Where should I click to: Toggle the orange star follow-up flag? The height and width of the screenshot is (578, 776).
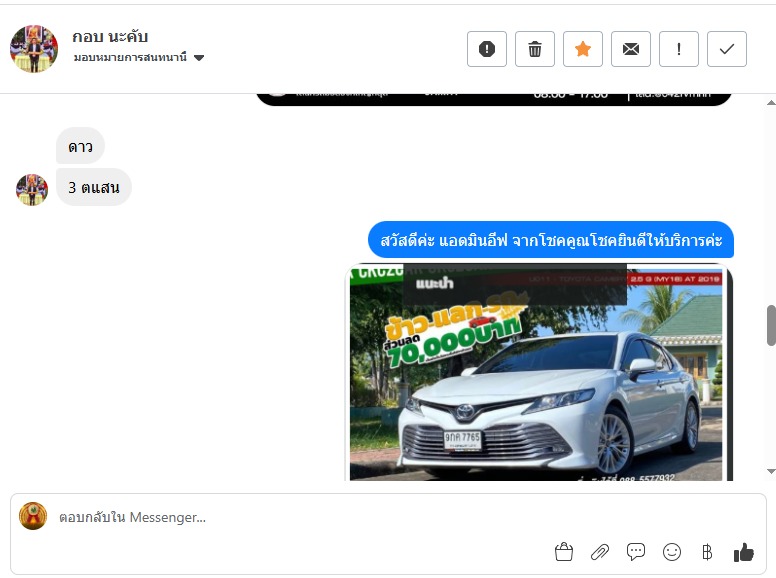point(582,49)
